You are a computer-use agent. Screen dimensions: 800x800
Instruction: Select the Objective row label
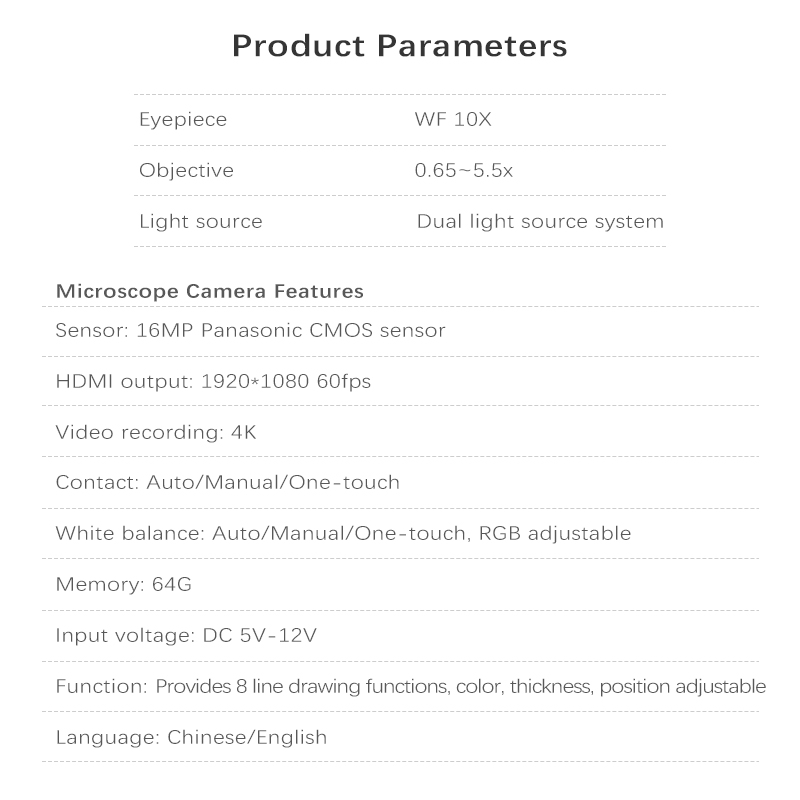186,170
